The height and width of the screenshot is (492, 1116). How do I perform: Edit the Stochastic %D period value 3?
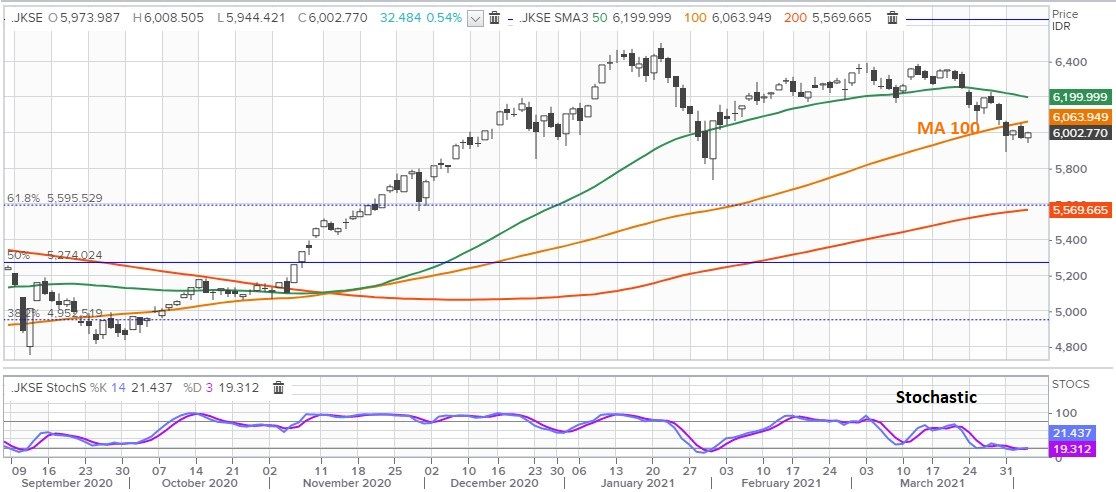(x=211, y=387)
